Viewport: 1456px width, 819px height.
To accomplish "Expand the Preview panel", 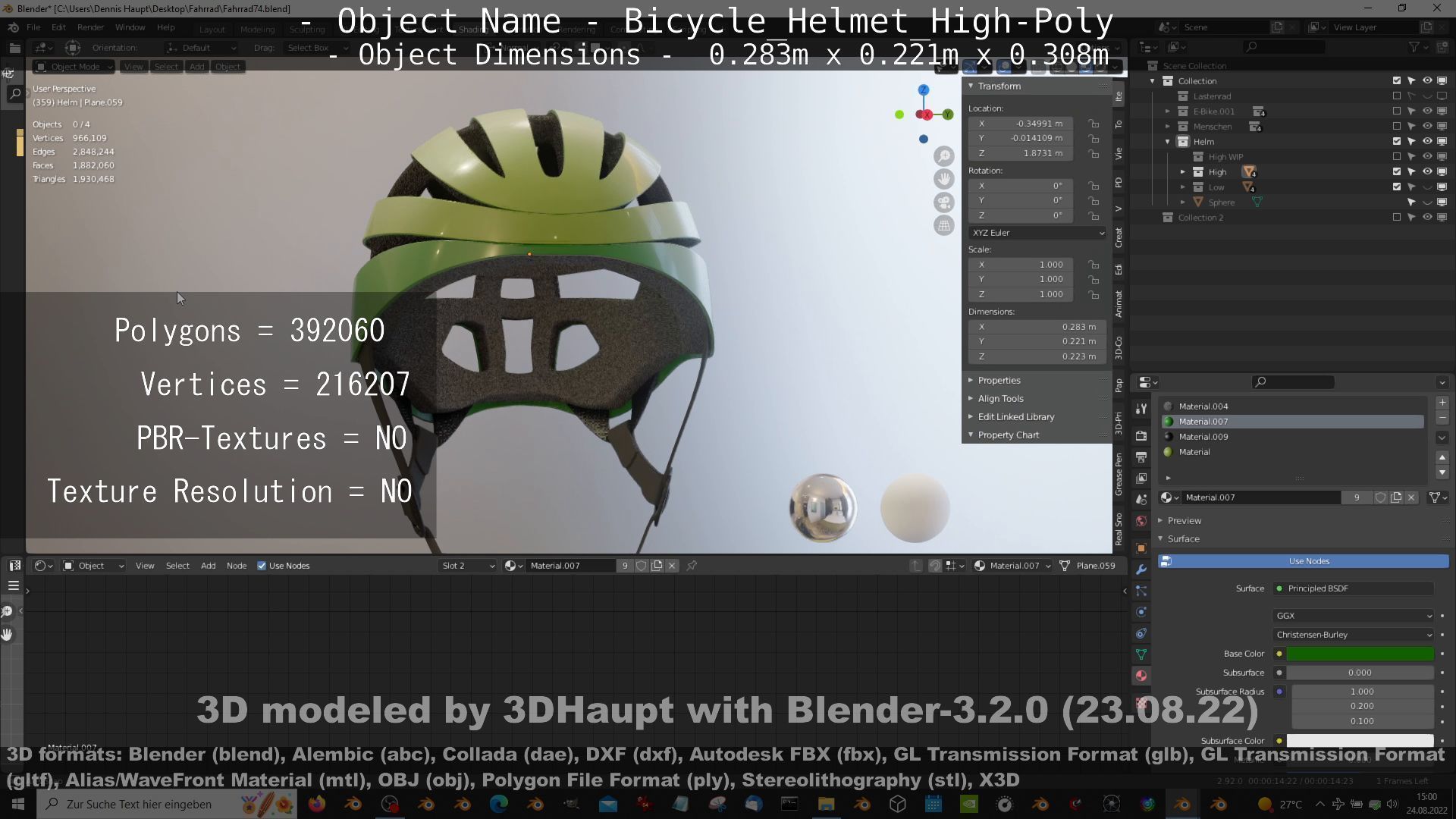I will [1185, 521].
